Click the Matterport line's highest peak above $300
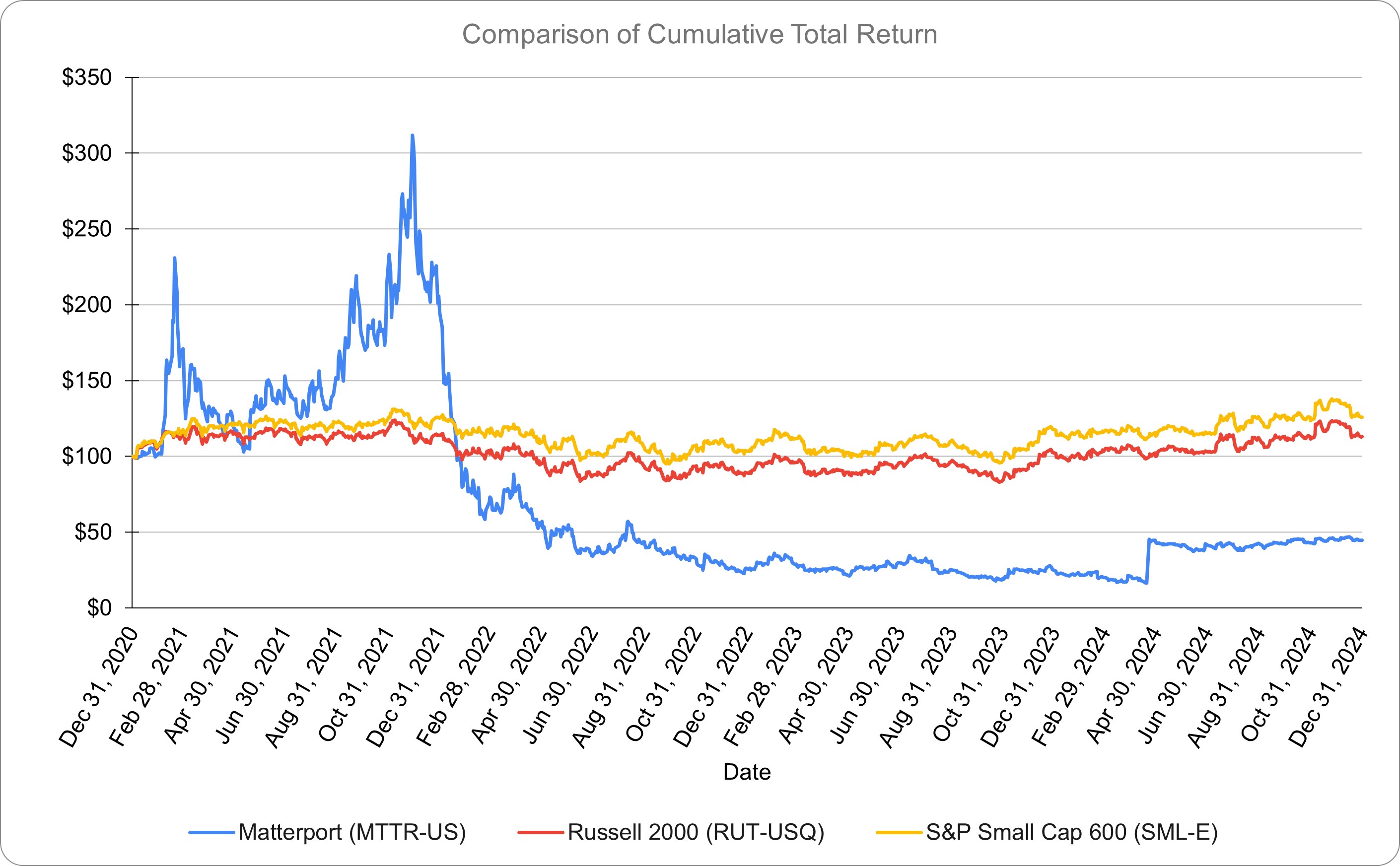 coord(413,136)
